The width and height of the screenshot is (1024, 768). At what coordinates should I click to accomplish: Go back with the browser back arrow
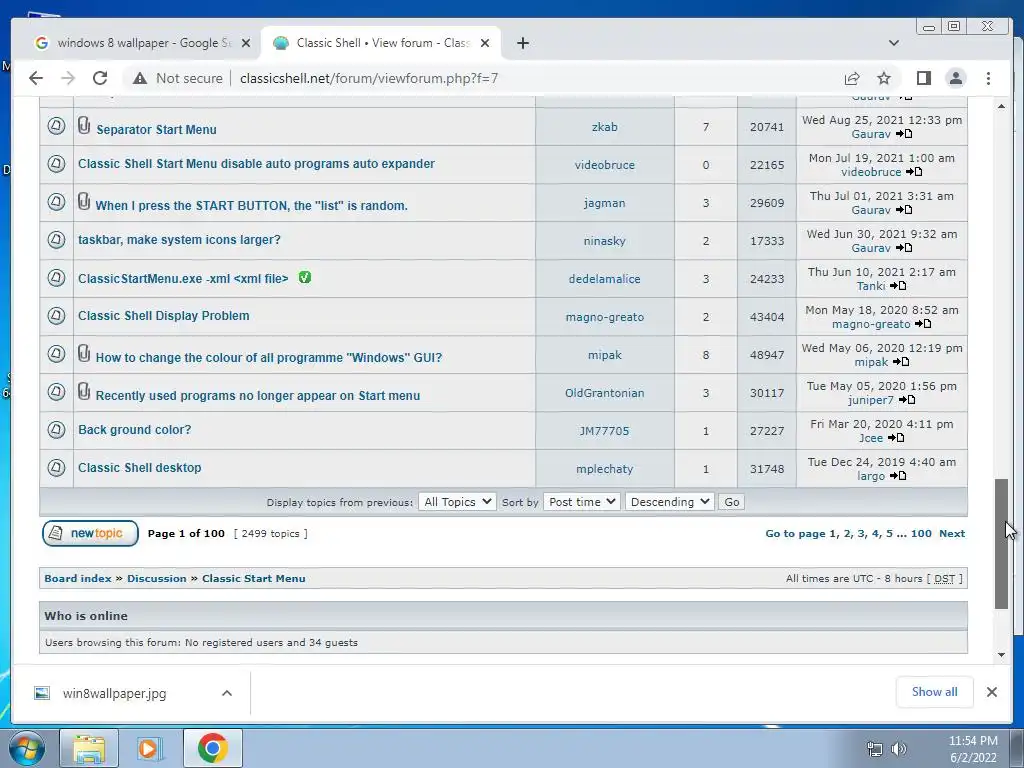pos(36,78)
